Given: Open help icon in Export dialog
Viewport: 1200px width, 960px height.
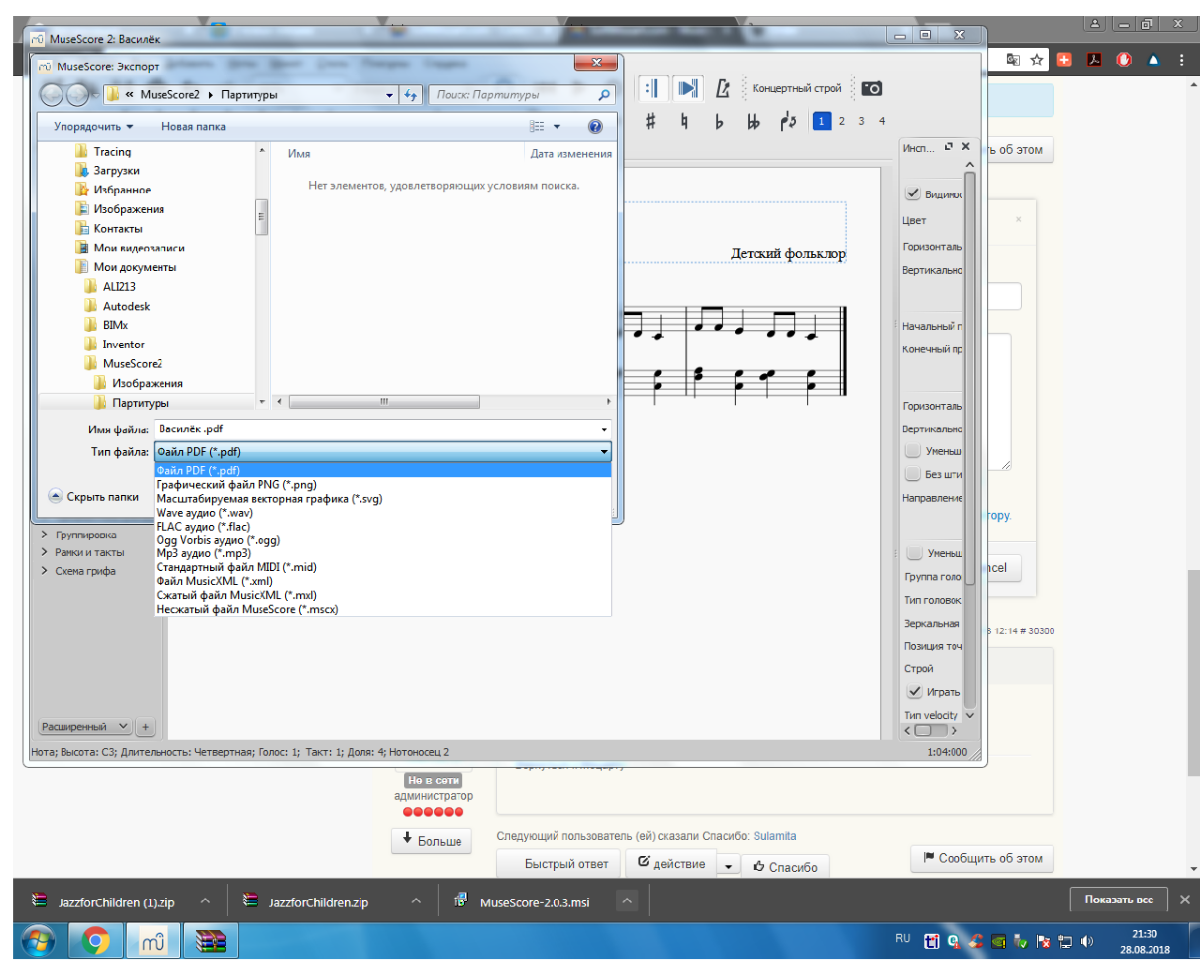Looking at the screenshot, I should pos(595,127).
